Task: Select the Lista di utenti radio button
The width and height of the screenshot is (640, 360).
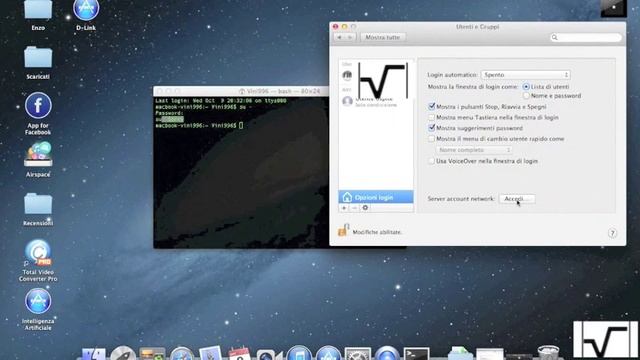Action: [526, 87]
